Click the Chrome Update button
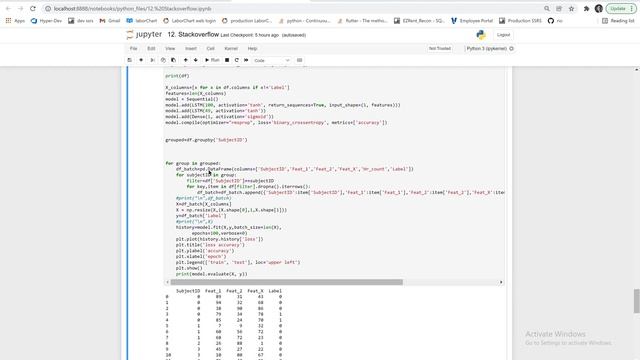The height and width of the screenshot is (360, 640). 621,9
